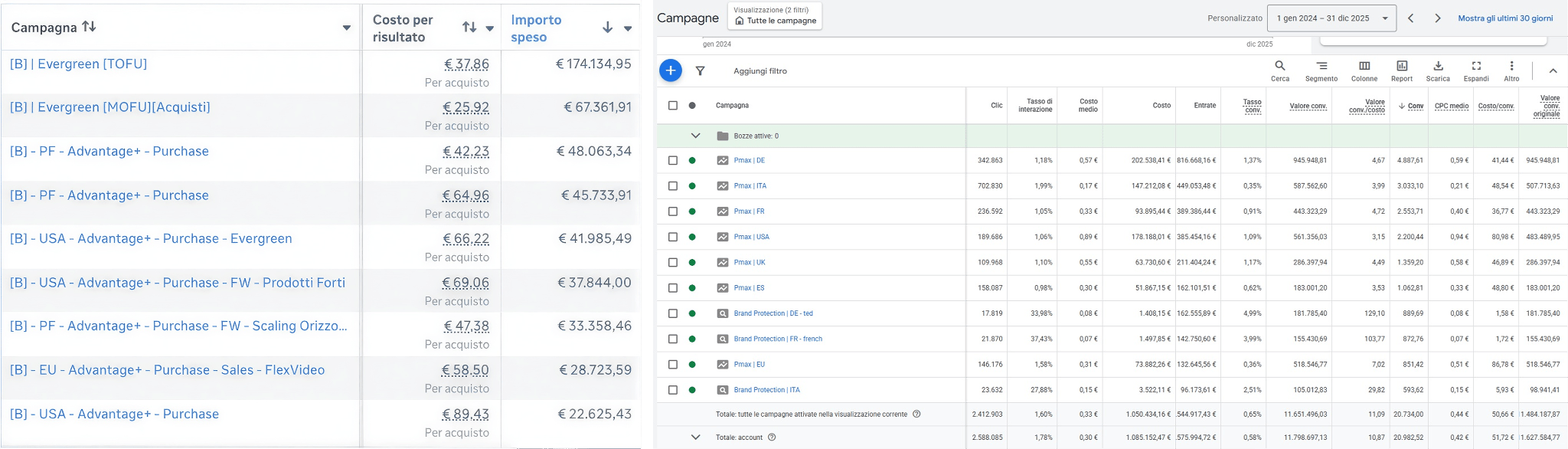
Task: Click the Brand Protection | ITA search icon
Action: click(723, 390)
